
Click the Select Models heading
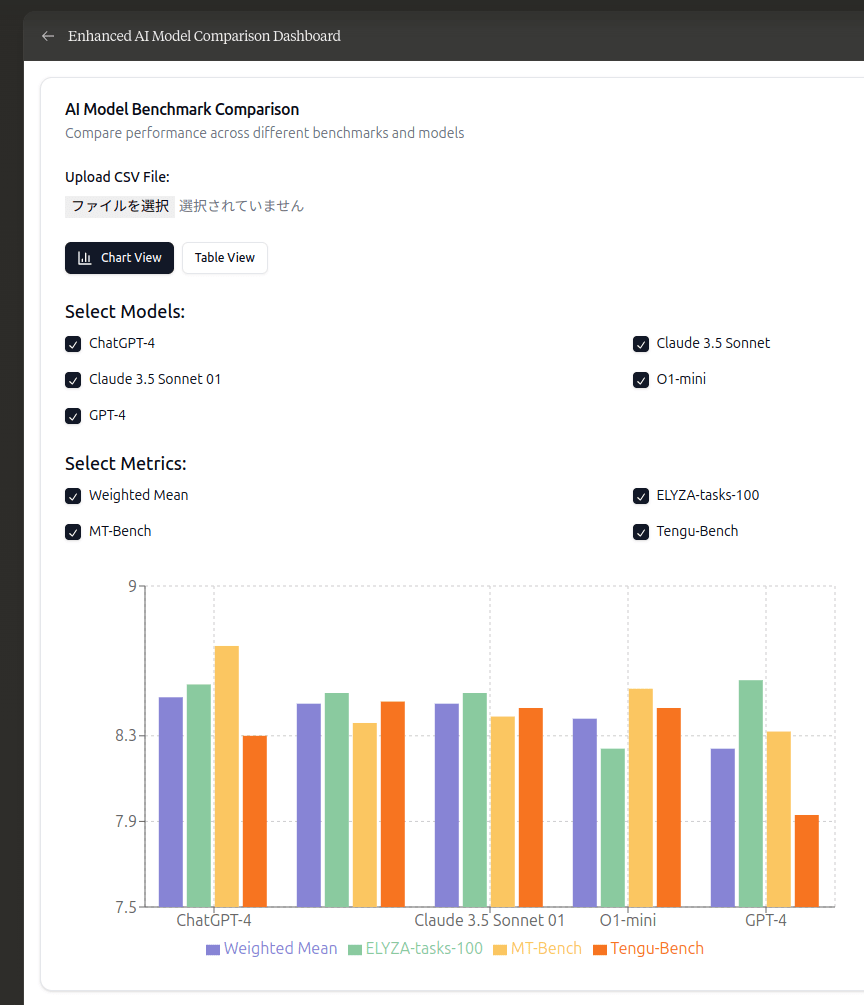coord(125,311)
